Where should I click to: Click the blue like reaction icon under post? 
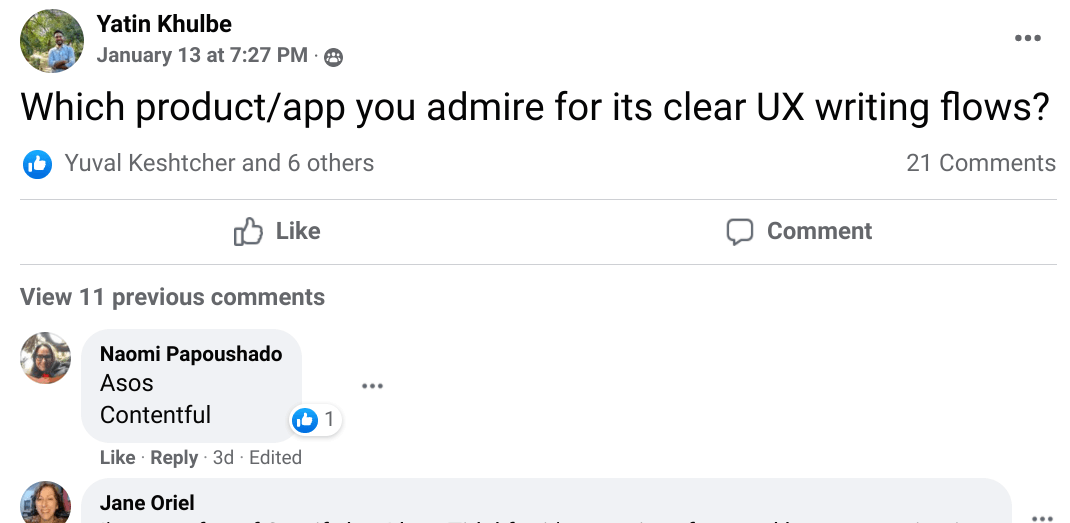click(x=37, y=164)
